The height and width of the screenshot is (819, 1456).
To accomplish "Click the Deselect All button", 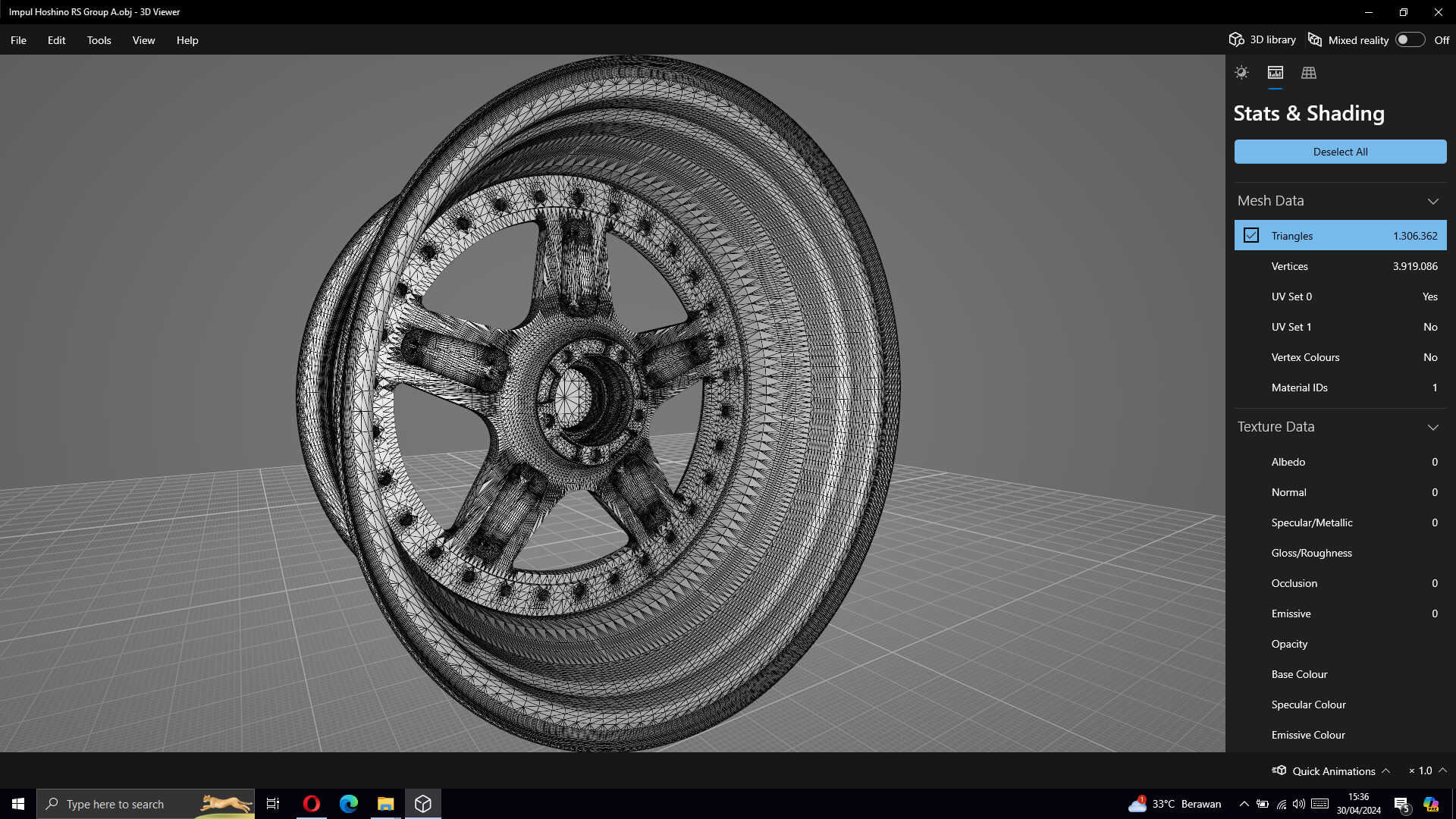I will point(1340,152).
